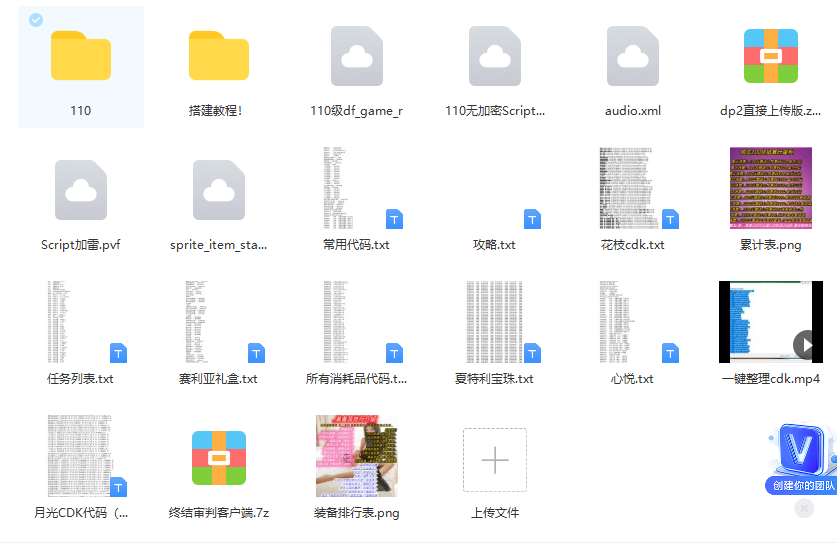Viewport: 837px width, 552px height.
Task: Open the 花枝cdk.txt document
Action: pyautogui.click(x=633, y=189)
